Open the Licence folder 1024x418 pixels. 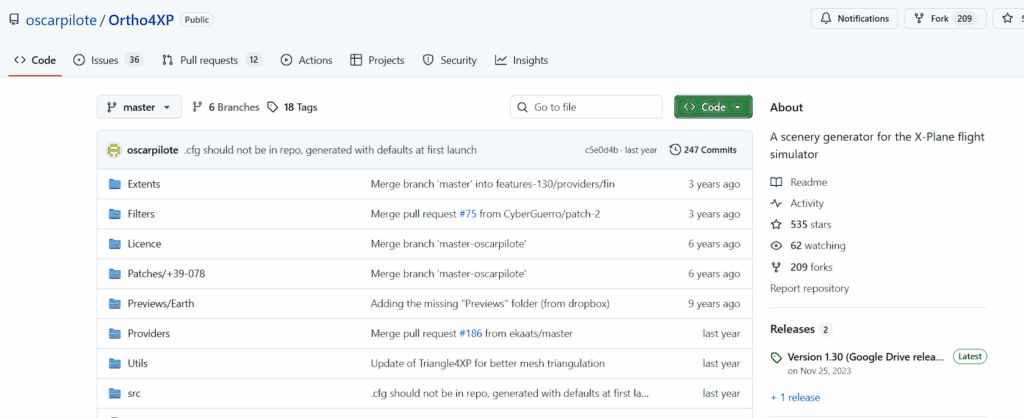point(144,244)
